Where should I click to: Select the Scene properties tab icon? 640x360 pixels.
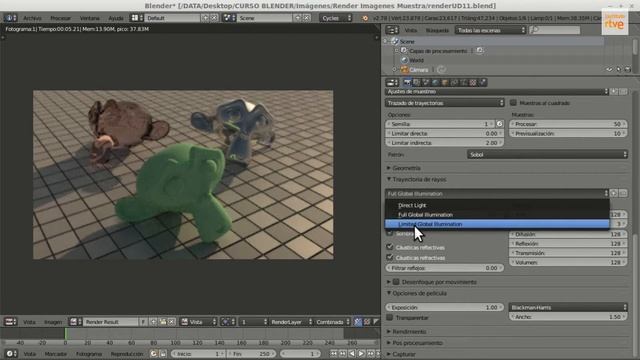pos(426,82)
